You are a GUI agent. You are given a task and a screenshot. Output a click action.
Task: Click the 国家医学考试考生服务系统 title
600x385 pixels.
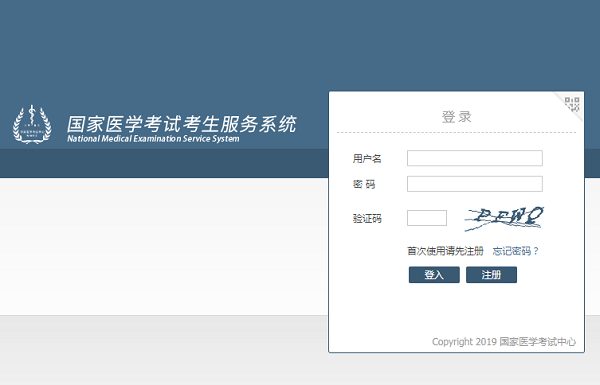182,124
